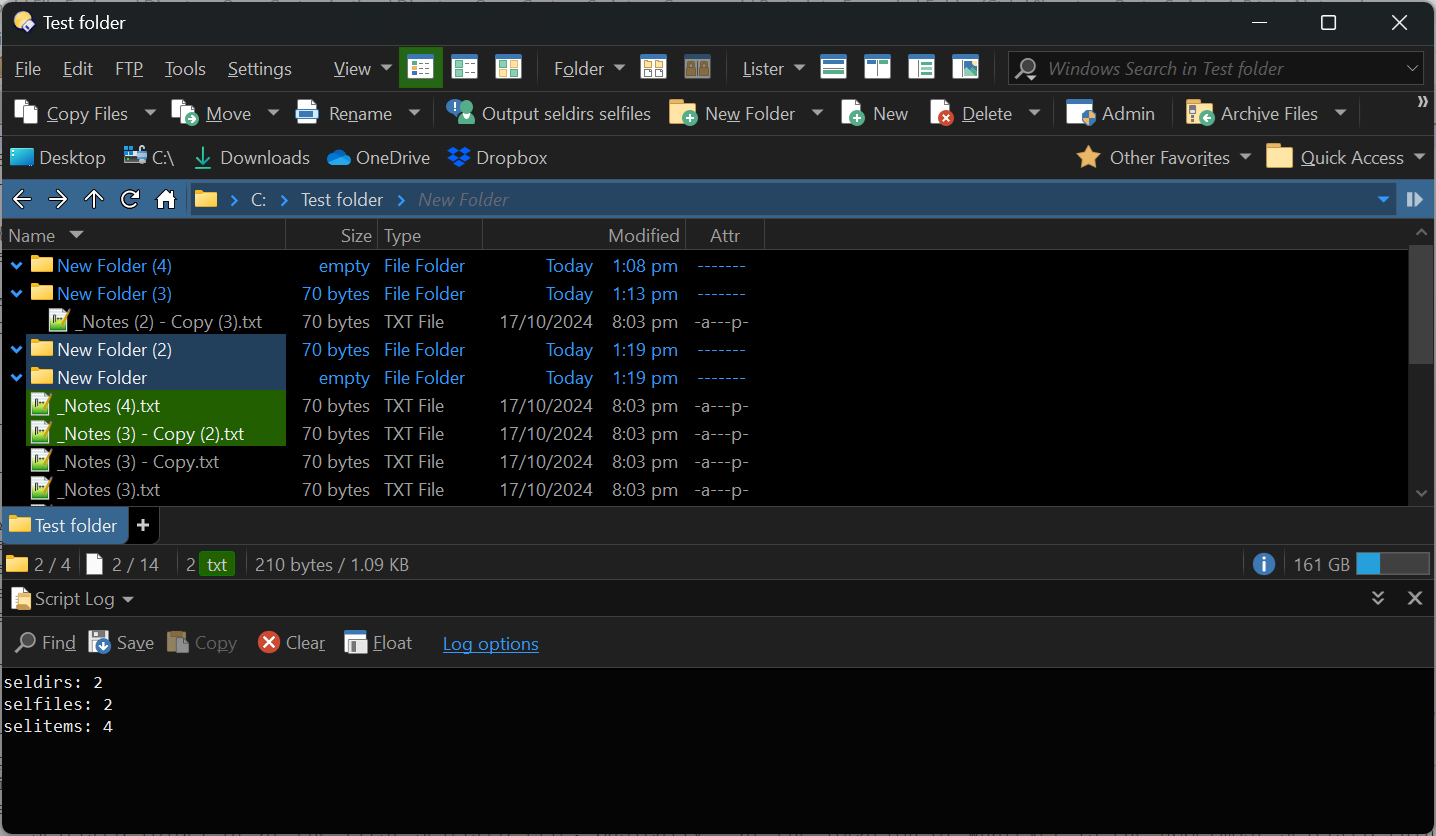
Task: Click the Details view mode icon
Action: 420,68
